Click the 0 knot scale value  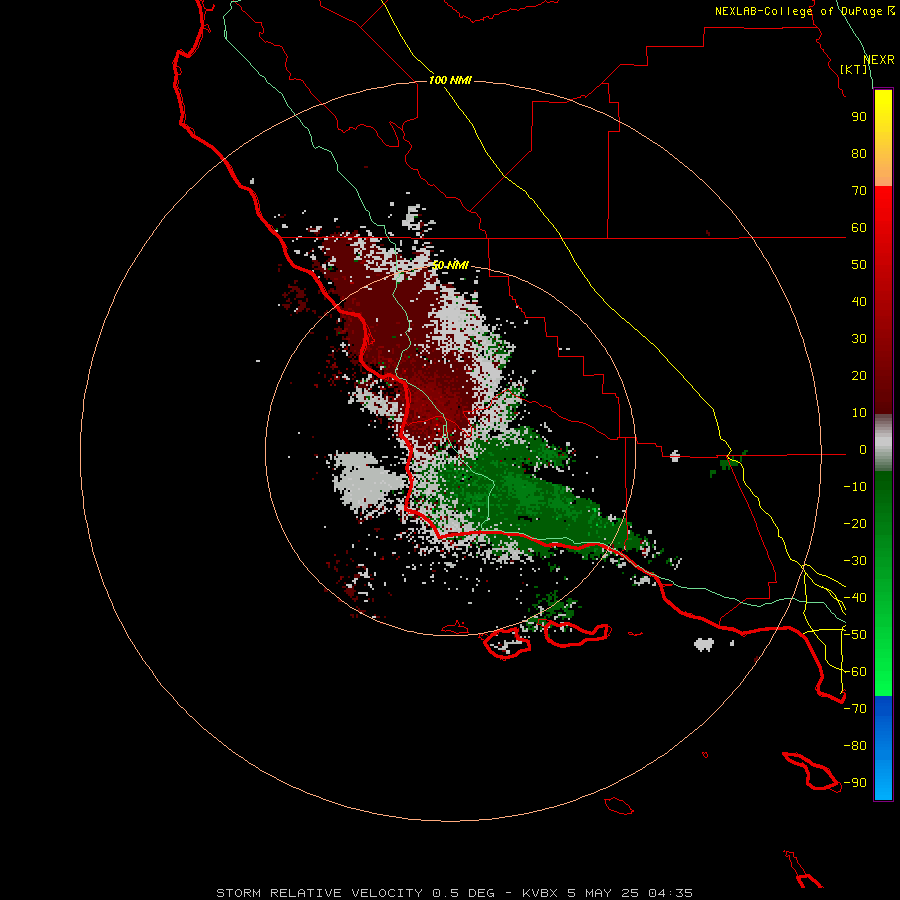863,450
